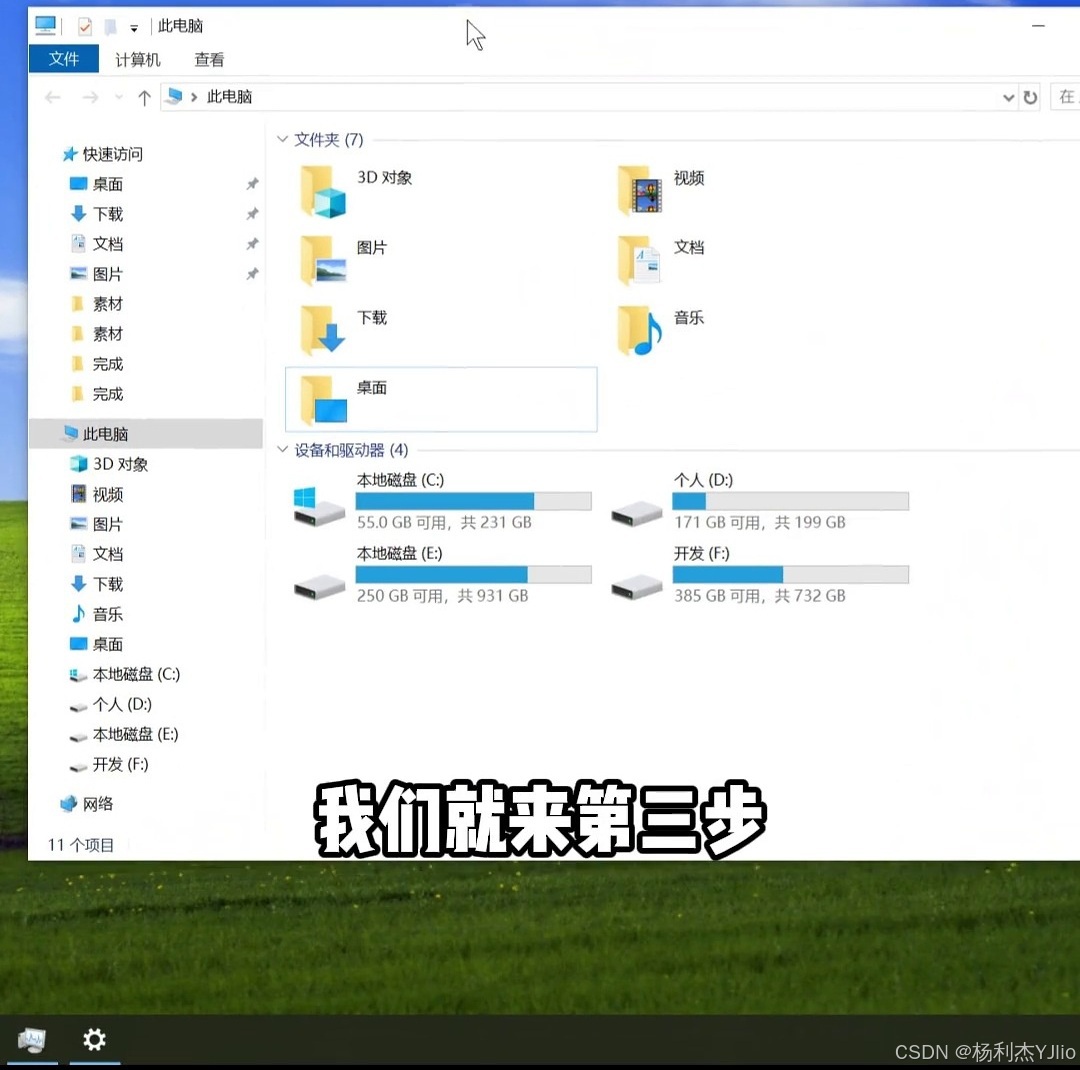Click the 11 个项目 status text
Image resolution: width=1080 pixels, height=1070 pixels.
tap(81, 845)
